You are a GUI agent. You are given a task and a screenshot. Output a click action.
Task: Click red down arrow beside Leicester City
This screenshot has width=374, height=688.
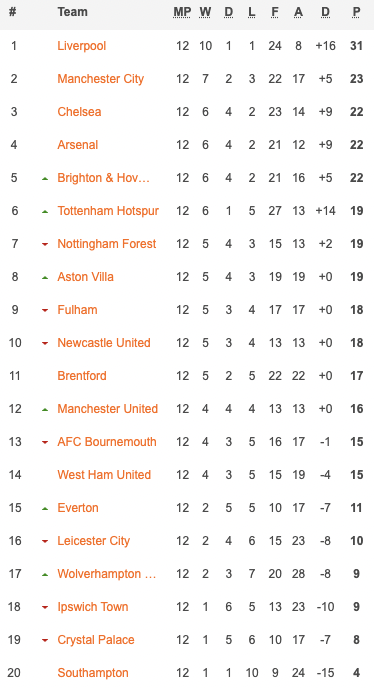pyautogui.click(x=45, y=542)
